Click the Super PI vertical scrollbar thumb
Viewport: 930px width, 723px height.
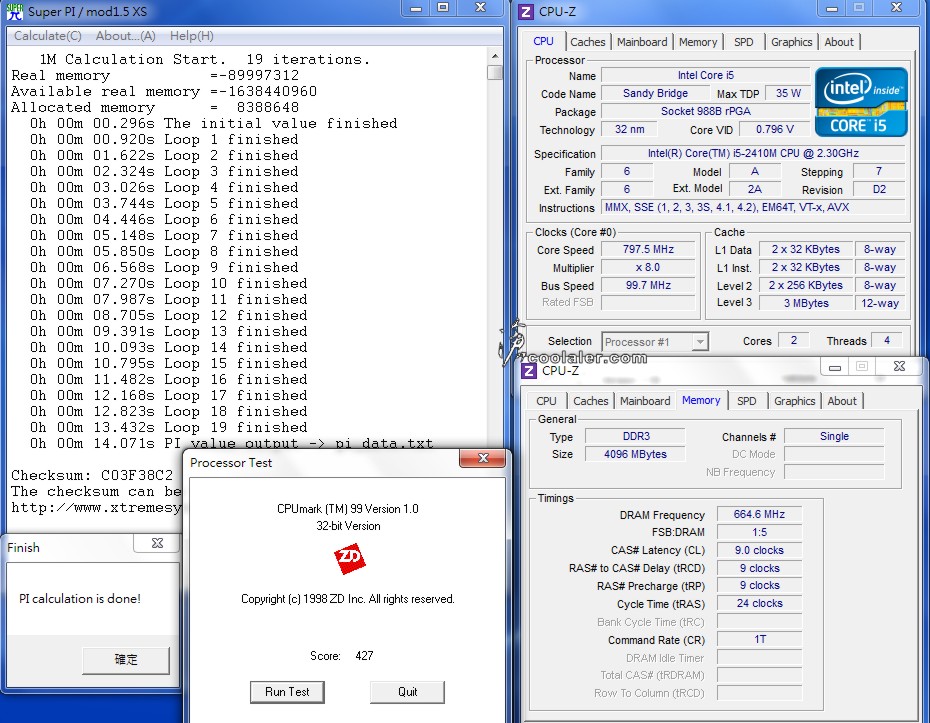tap(495, 72)
